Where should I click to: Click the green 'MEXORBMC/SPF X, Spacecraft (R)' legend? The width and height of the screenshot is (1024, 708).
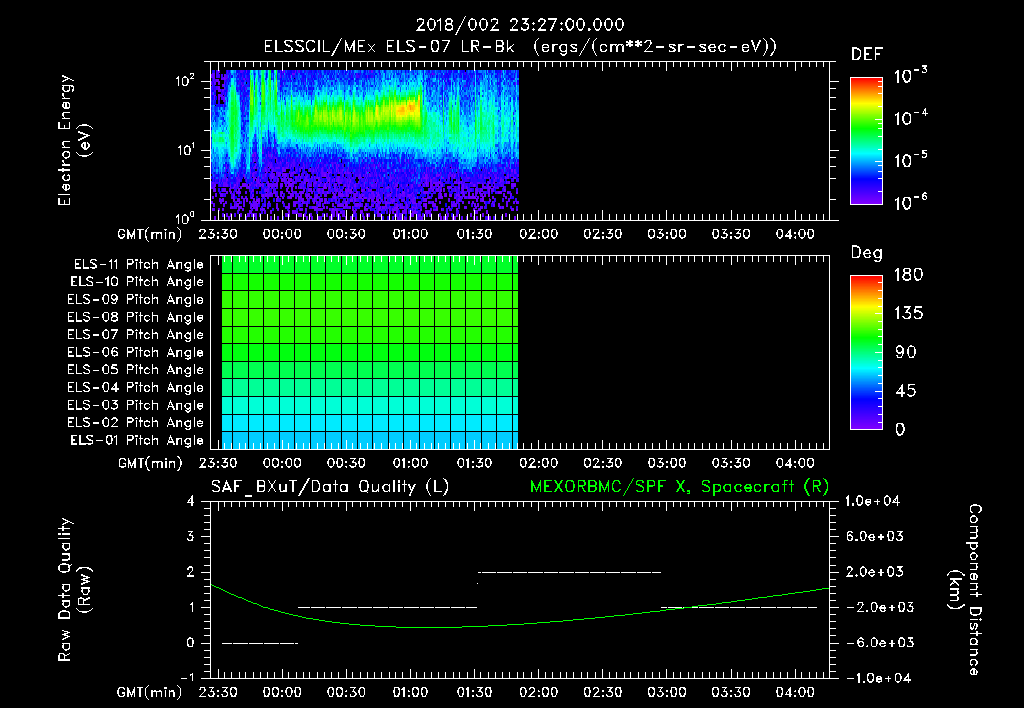[679, 487]
